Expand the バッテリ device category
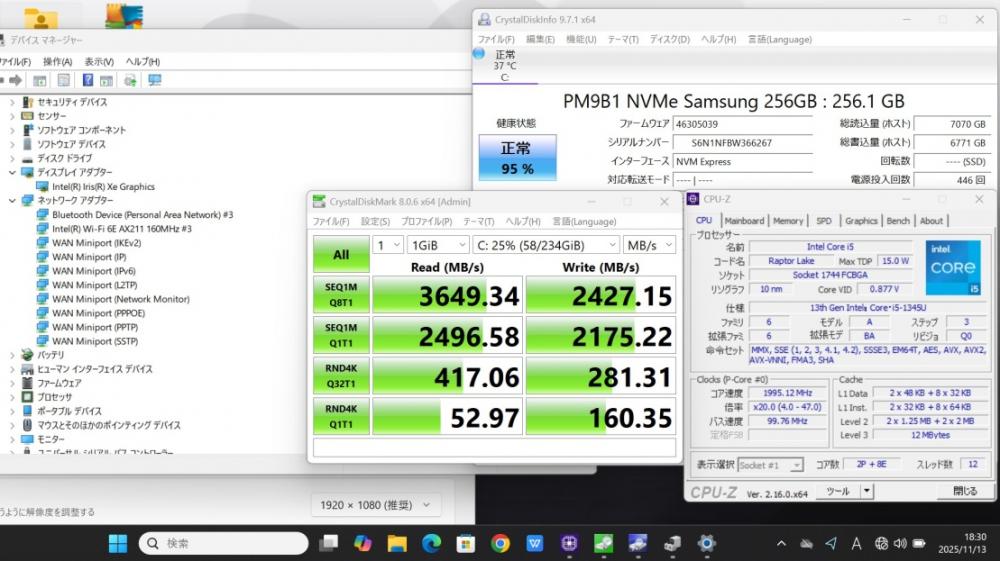The height and width of the screenshot is (561, 1000). [x=12, y=355]
